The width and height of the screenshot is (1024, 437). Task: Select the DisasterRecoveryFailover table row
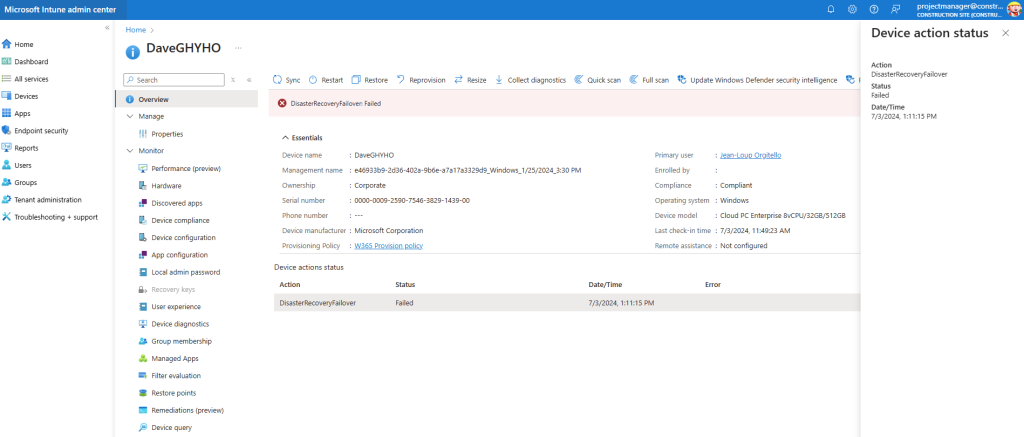click(567, 303)
